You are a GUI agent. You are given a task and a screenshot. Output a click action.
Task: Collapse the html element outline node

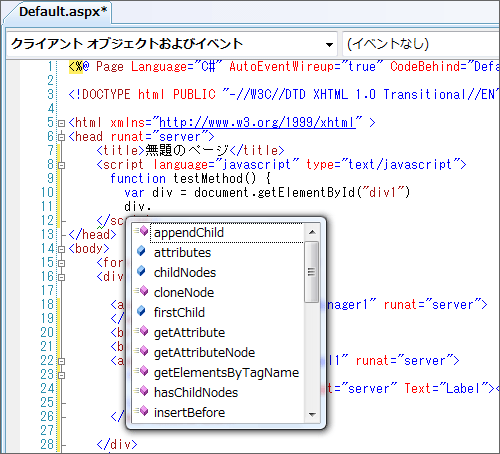tap(61, 123)
